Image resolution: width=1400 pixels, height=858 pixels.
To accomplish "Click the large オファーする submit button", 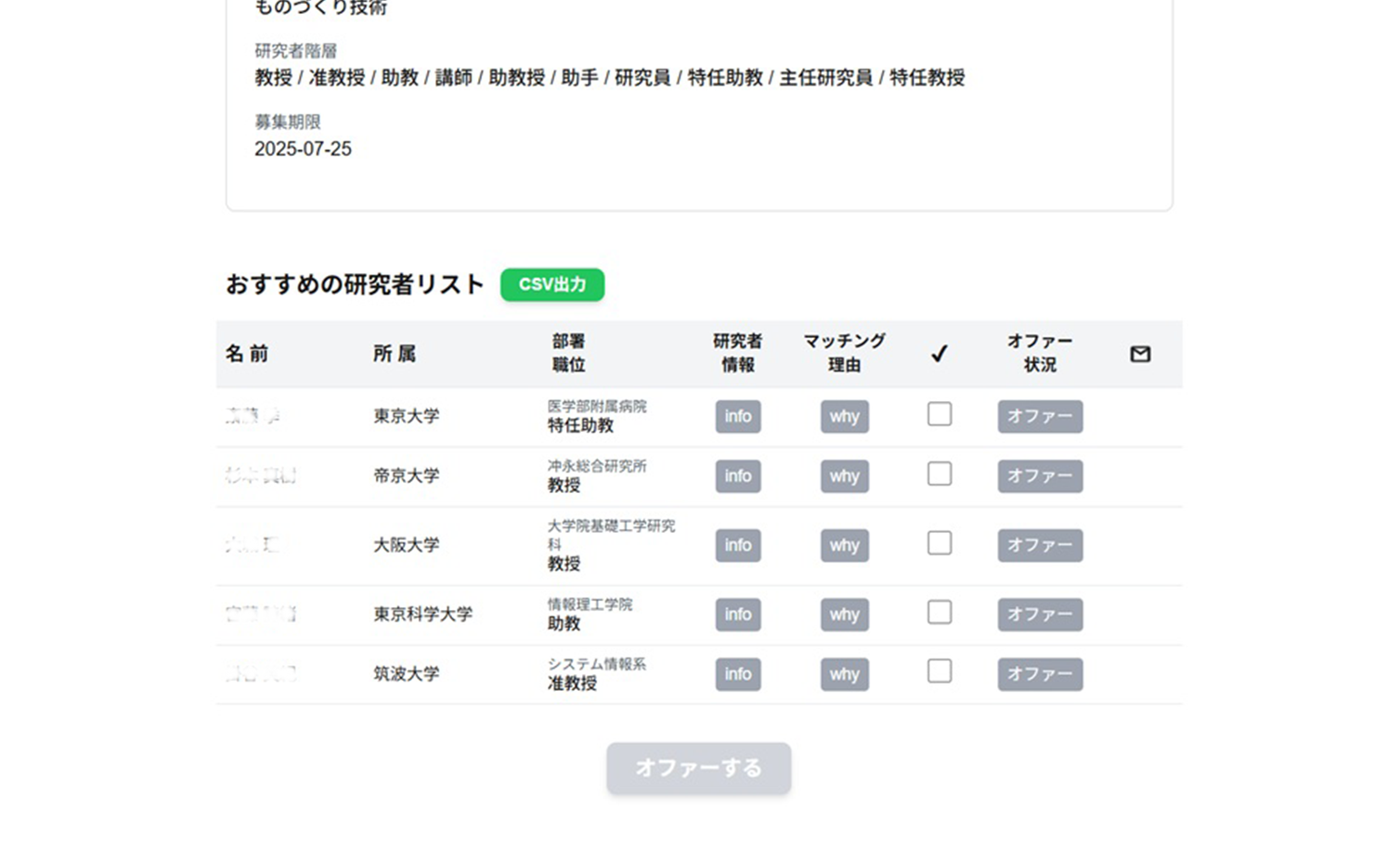I will tap(698, 769).
